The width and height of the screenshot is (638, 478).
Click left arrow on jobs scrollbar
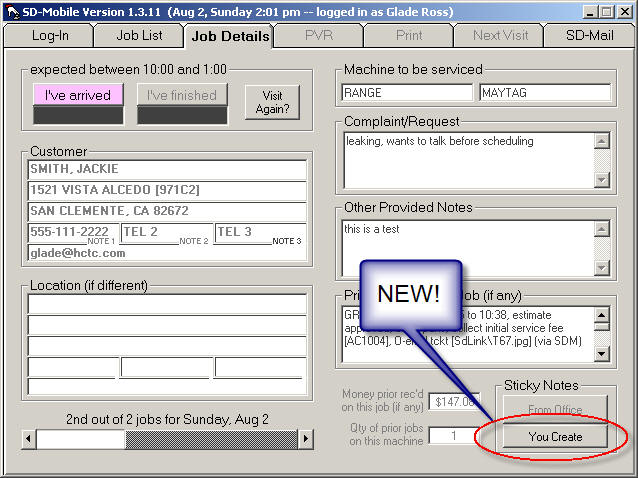pos(29,439)
